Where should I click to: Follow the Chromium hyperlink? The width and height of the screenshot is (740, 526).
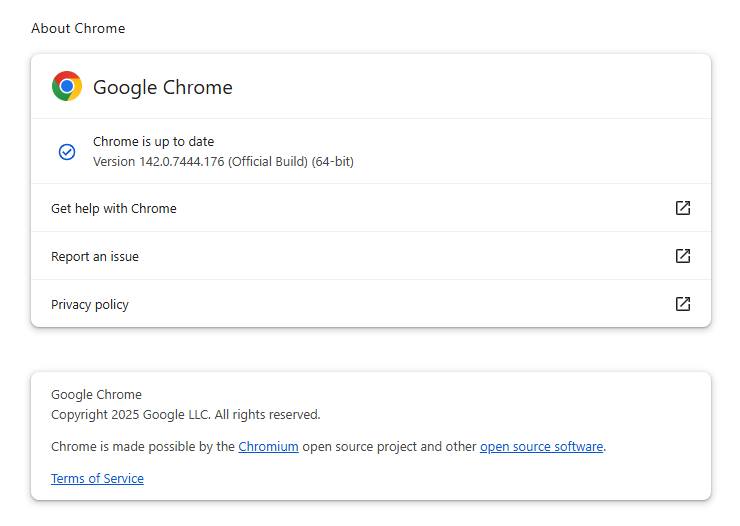[268, 447]
